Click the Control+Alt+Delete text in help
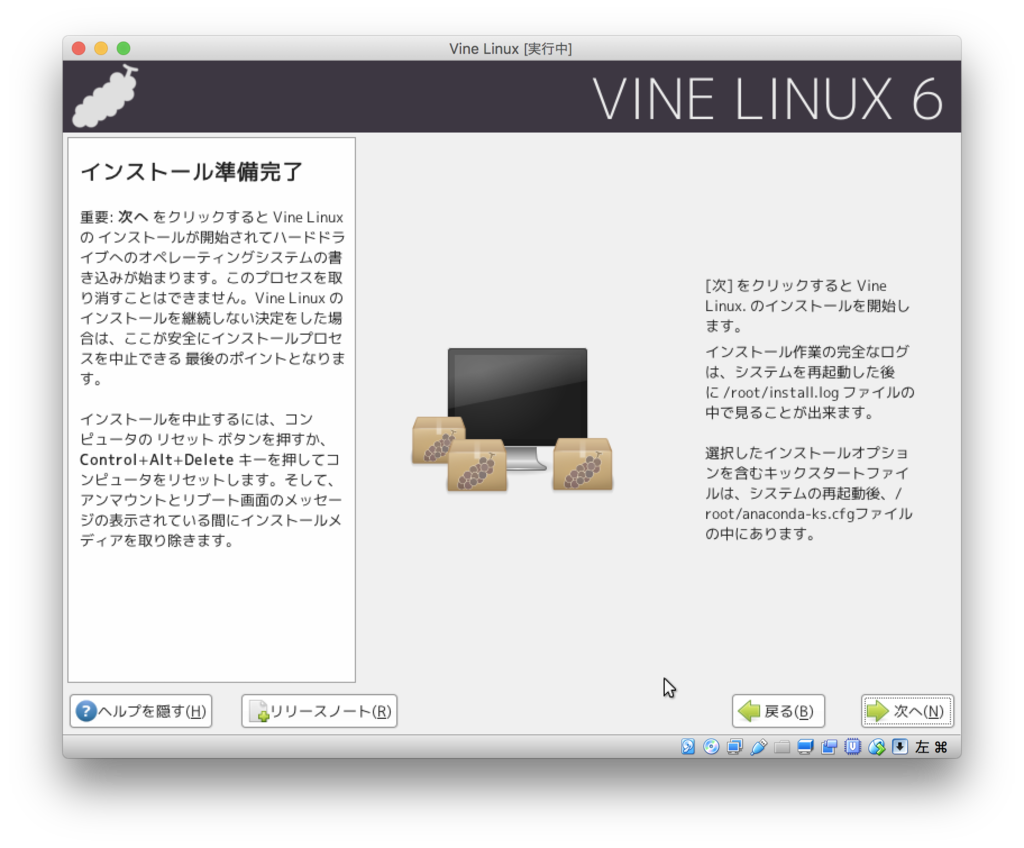This screenshot has height=848, width=1024. (x=157, y=459)
